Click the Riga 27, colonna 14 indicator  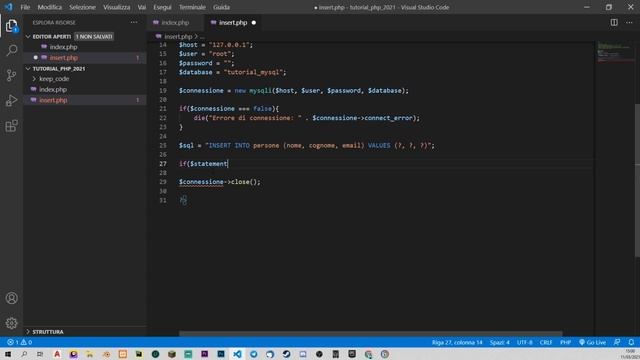point(457,342)
